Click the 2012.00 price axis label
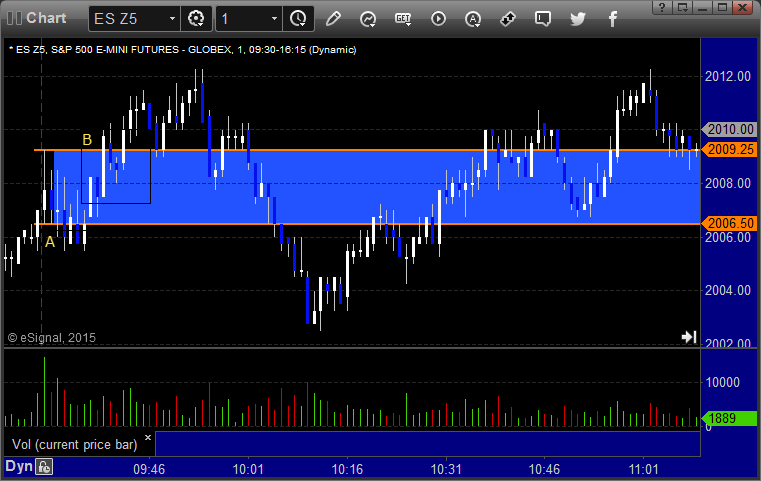761x481 pixels. coord(728,76)
